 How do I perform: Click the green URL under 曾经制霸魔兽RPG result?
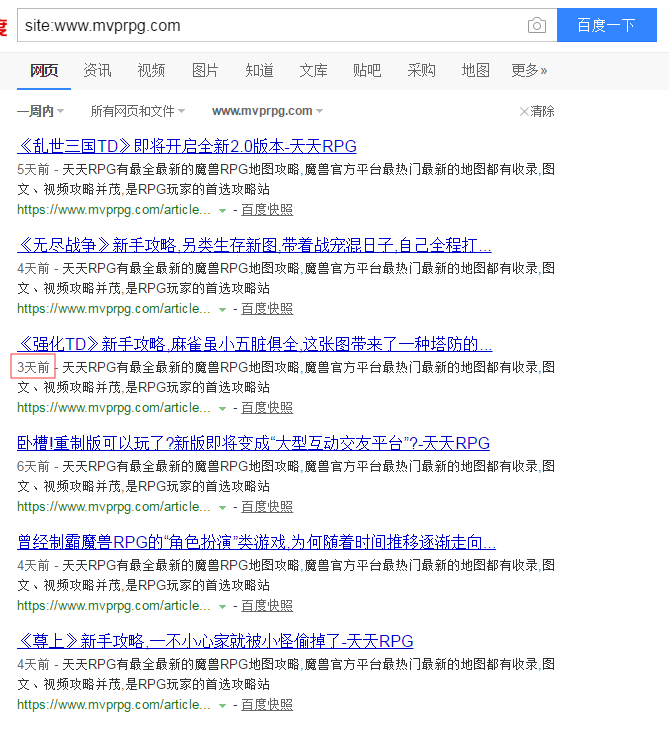coord(114,606)
